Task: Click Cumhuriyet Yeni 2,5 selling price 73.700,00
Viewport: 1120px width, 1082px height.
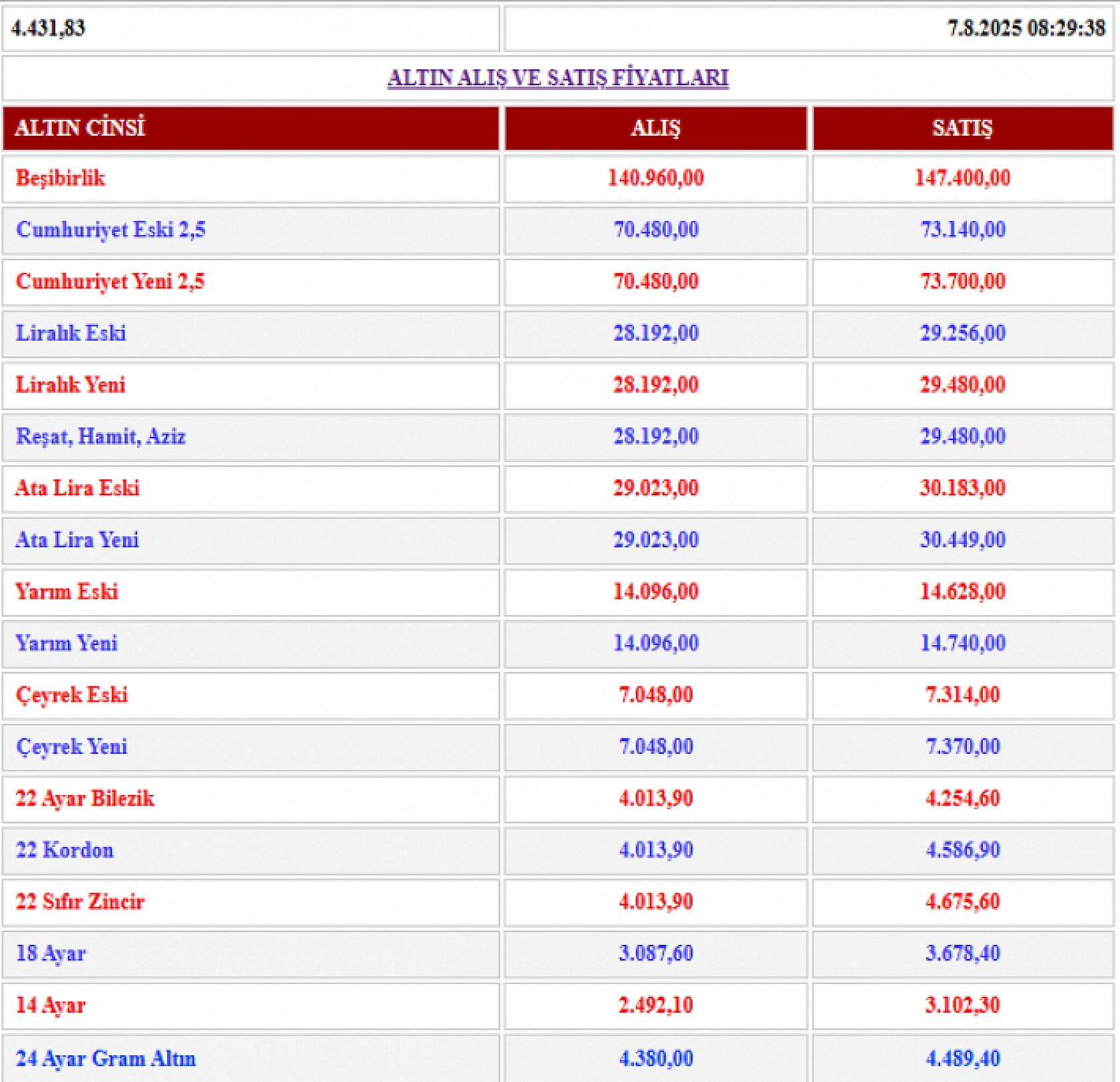Action: coord(962,282)
